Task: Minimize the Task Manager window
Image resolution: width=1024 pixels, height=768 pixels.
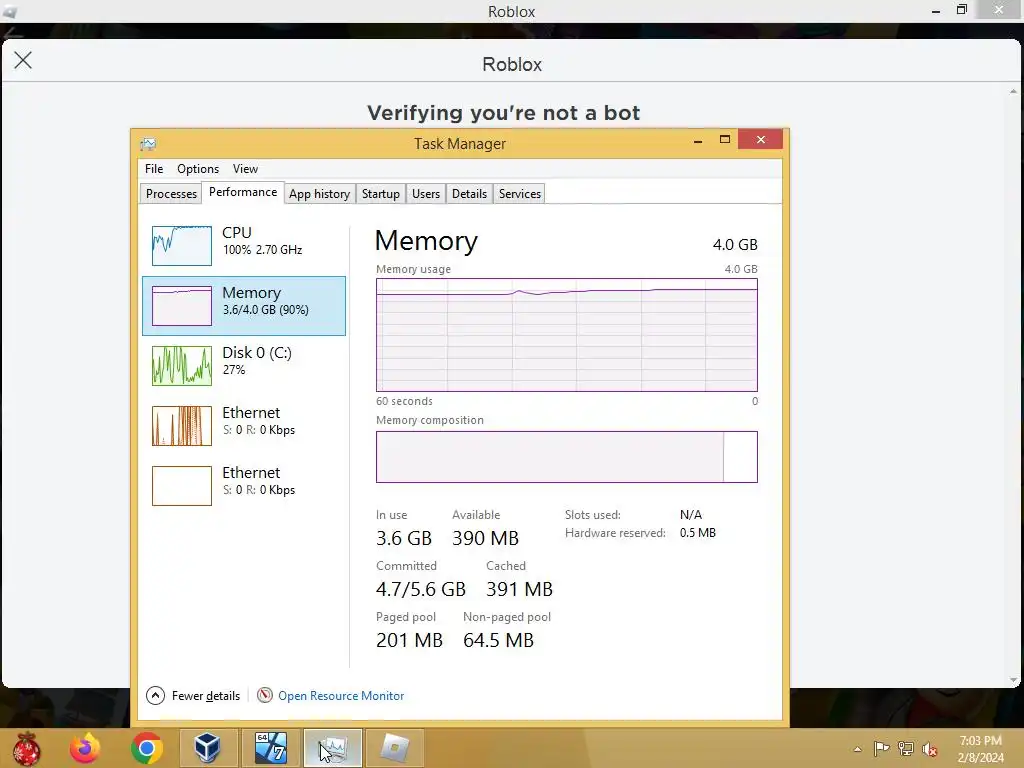Action: [x=698, y=140]
